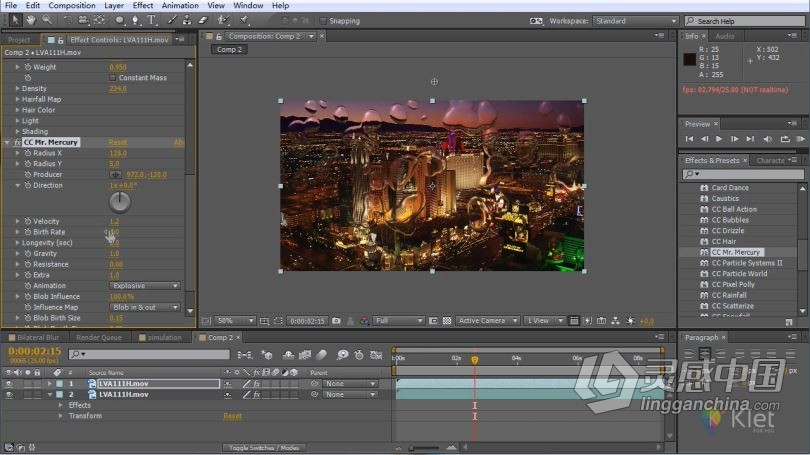
Task: Enable the Snapping checkbox
Action: [323, 21]
